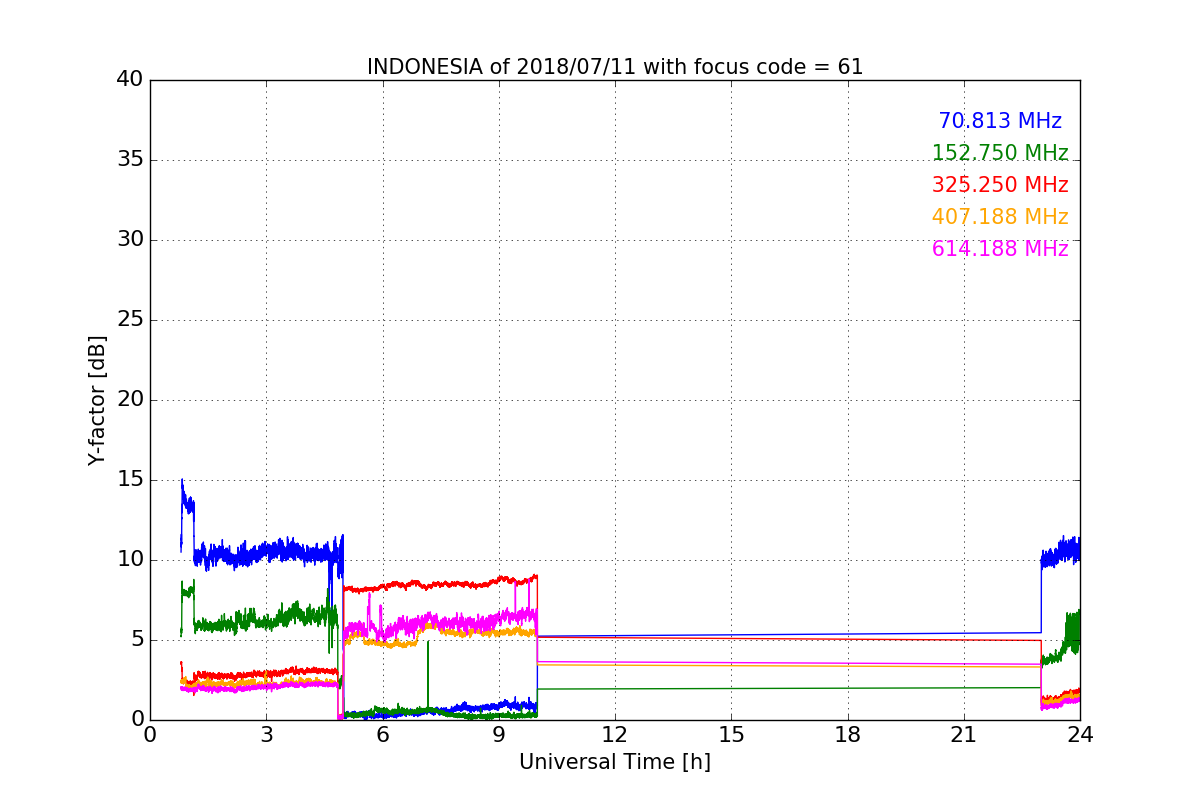This screenshot has height=800, width=1200.
Task: Click y-axis tick label 30
Action: pos(130,240)
